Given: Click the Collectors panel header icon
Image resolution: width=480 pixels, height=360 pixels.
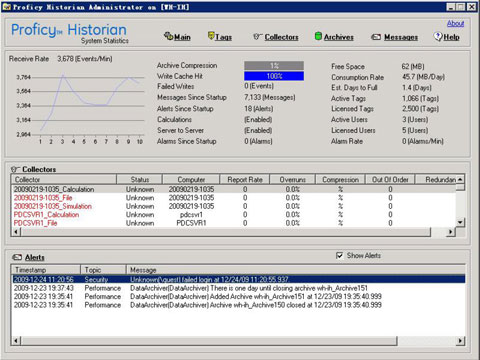Looking at the screenshot, I should click(16, 169).
